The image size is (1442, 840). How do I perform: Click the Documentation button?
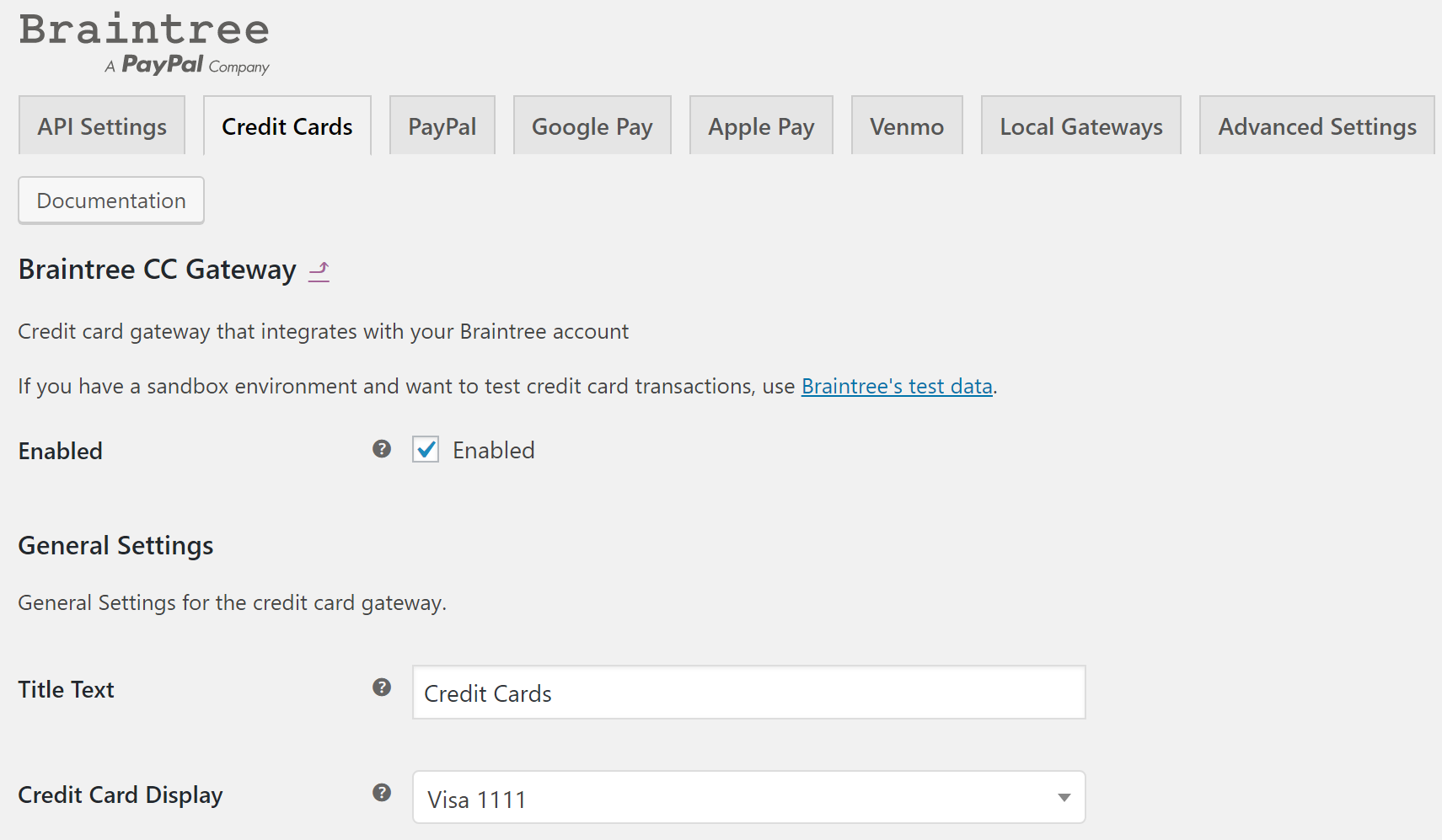coord(111,201)
